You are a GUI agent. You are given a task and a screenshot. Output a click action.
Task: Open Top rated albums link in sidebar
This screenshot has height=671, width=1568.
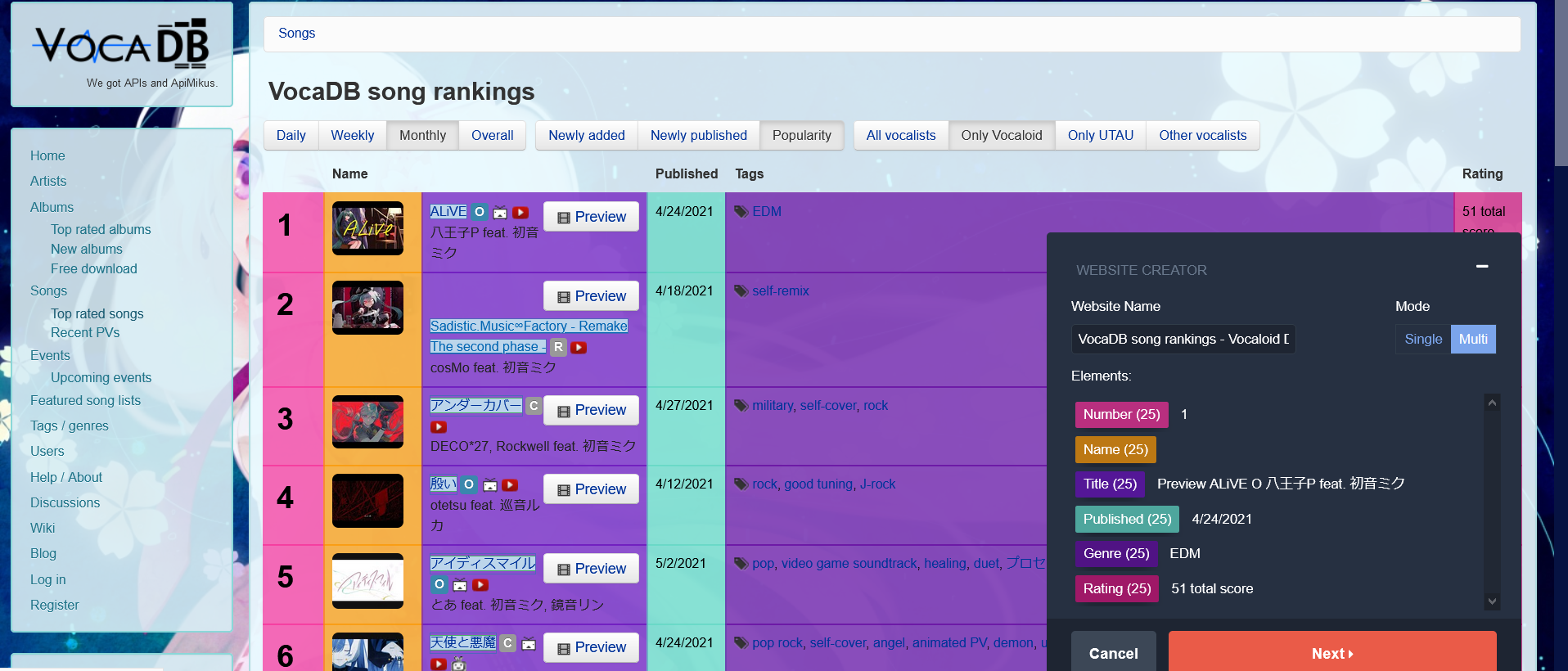(x=101, y=230)
